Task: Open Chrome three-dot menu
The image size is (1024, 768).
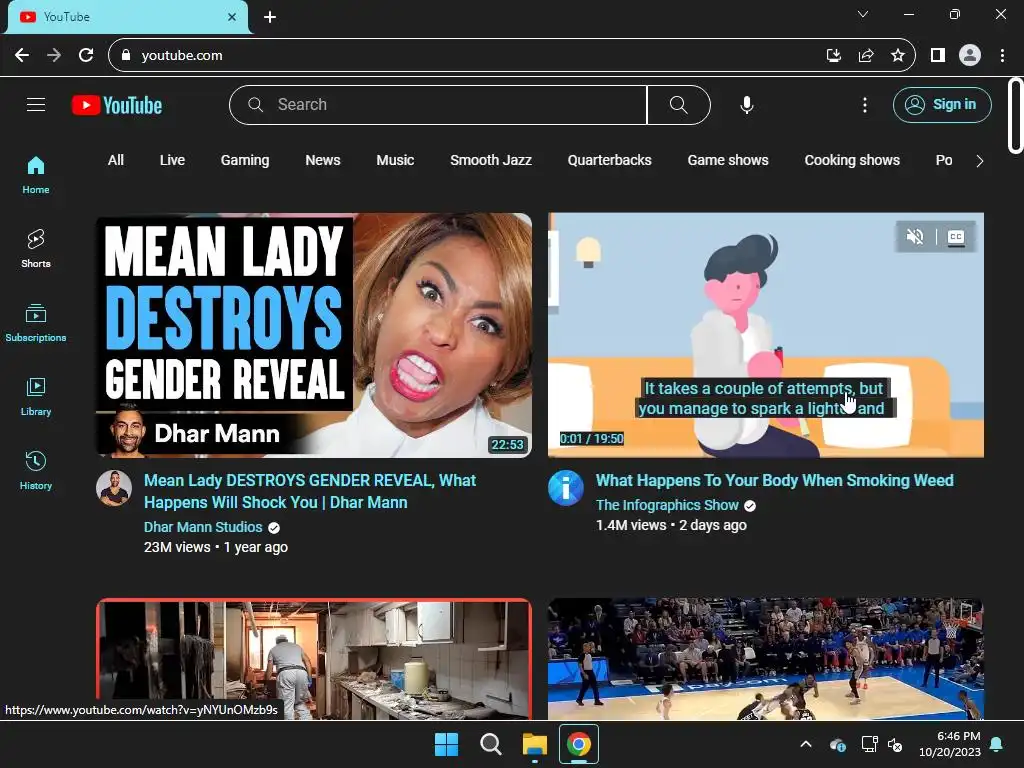Action: click(1002, 56)
